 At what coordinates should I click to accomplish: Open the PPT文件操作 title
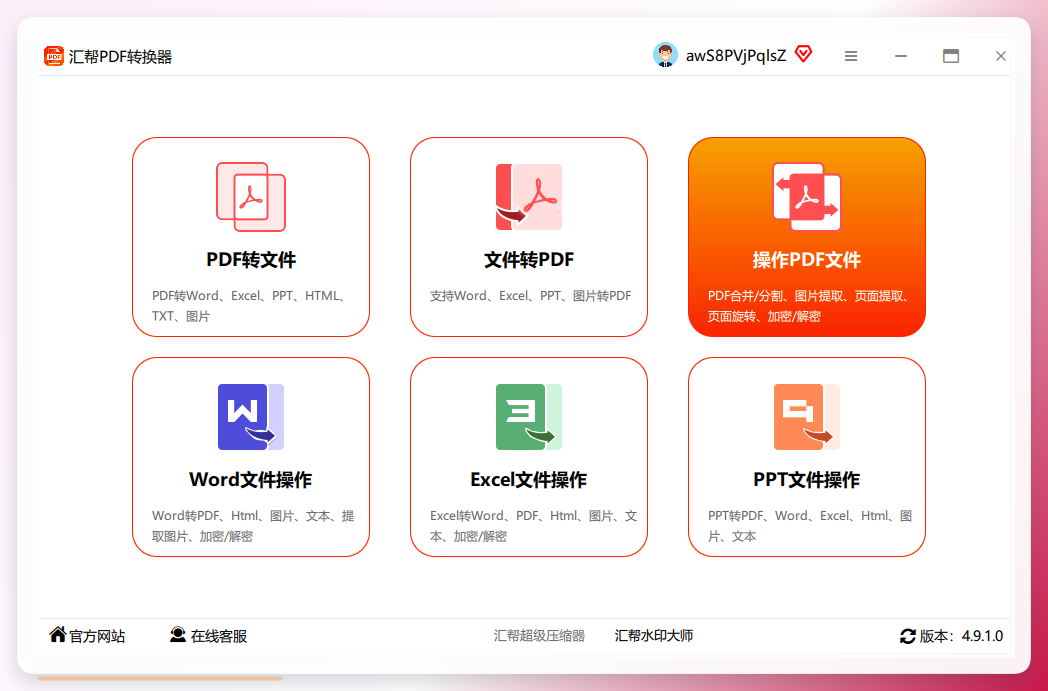point(807,479)
